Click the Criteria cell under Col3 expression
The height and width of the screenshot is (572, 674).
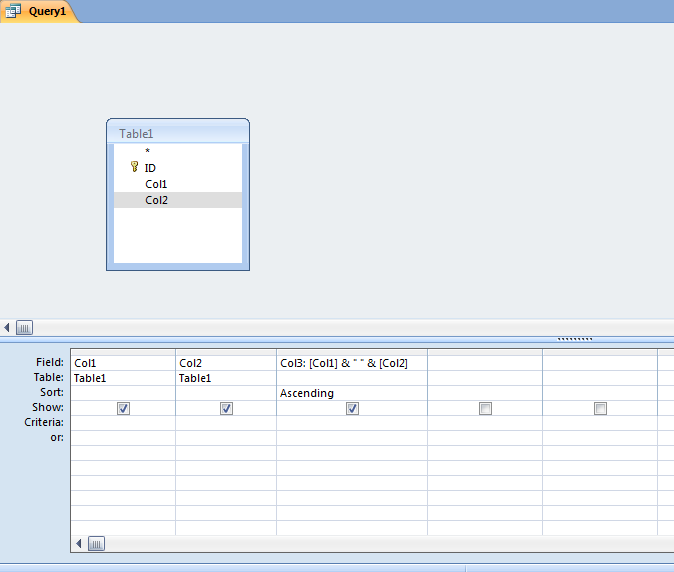(x=352, y=423)
